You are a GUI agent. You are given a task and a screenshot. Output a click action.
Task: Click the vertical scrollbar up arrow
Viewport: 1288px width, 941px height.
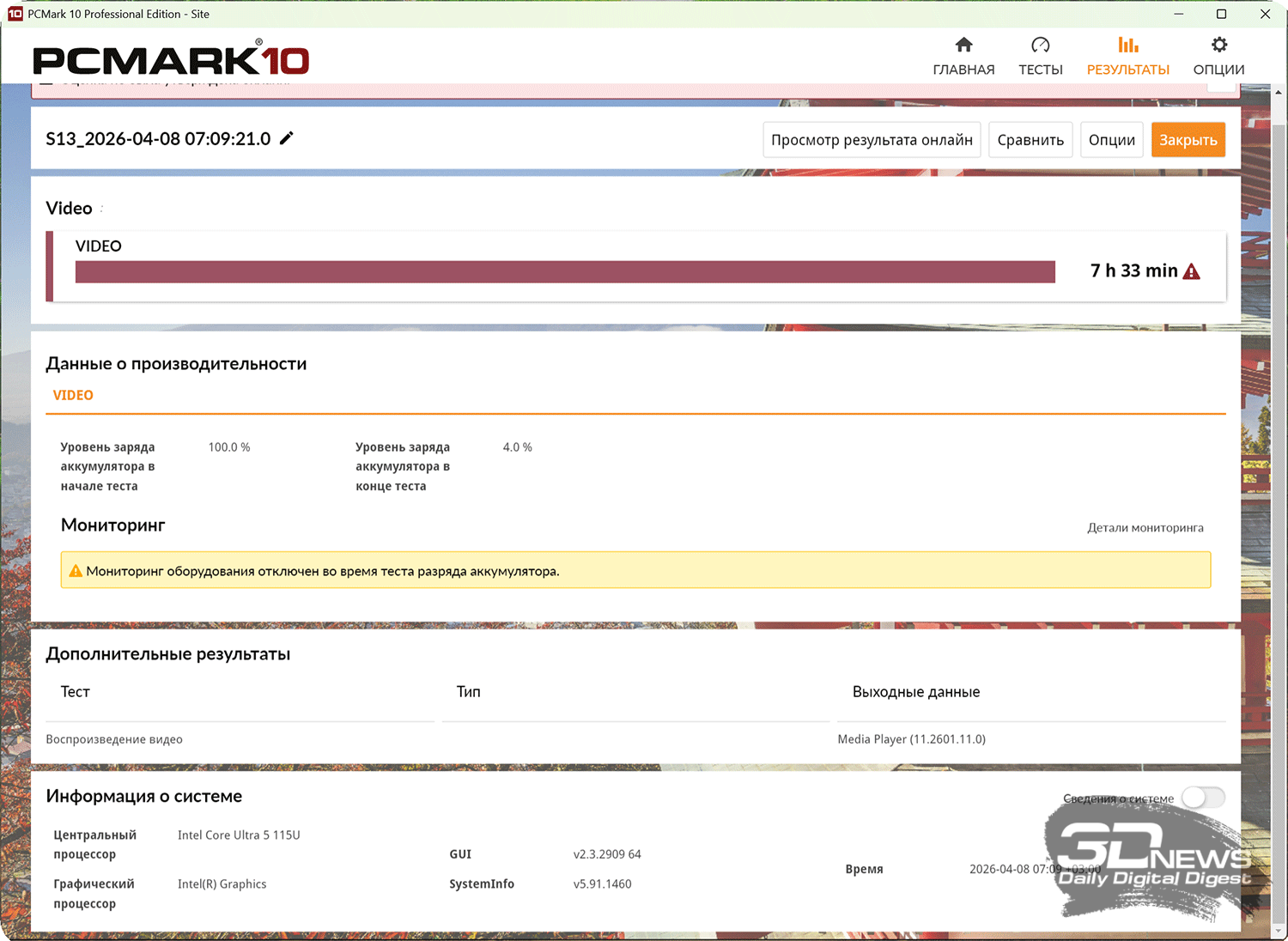(1279, 92)
